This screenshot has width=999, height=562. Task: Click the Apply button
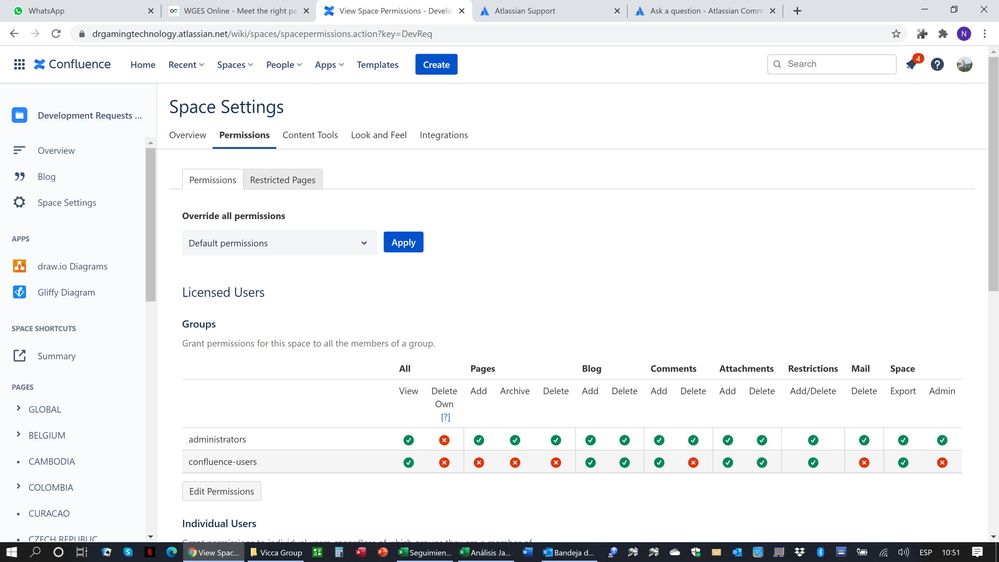pos(403,242)
